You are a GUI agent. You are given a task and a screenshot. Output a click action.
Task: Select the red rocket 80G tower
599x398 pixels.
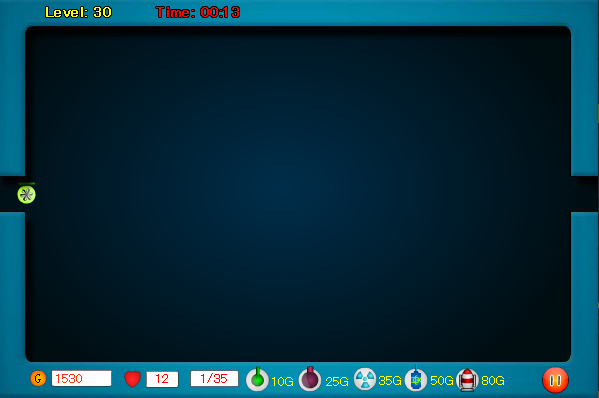pyautogui.click(x=468, y=380)
